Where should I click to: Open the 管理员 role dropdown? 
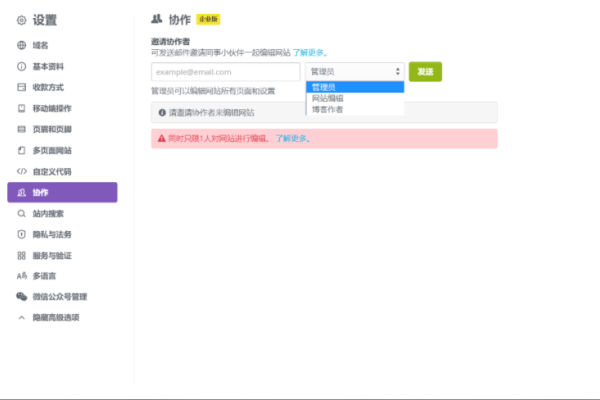coord(355,72)
